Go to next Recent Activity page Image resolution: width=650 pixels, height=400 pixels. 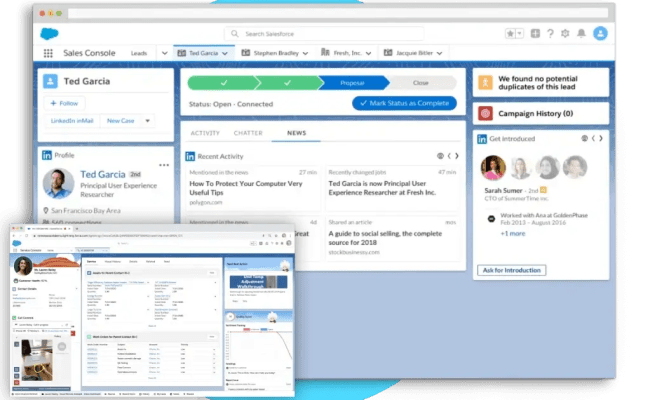pos(457,156)
